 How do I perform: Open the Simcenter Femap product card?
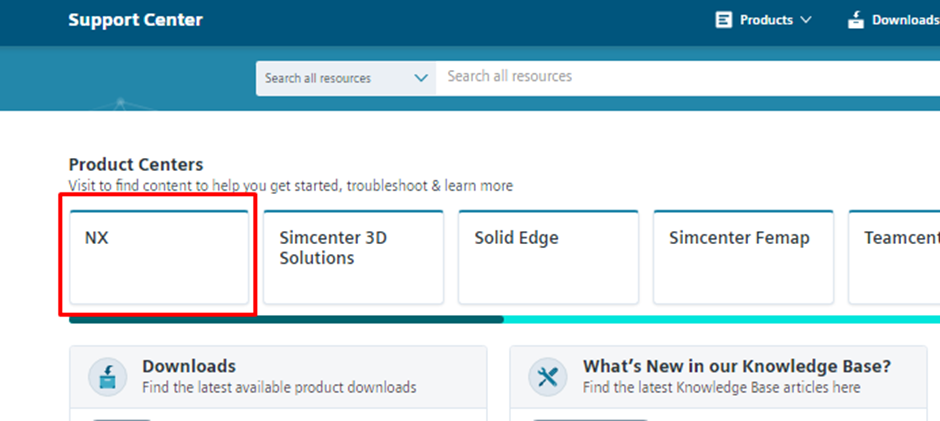(x=743, y=257)
